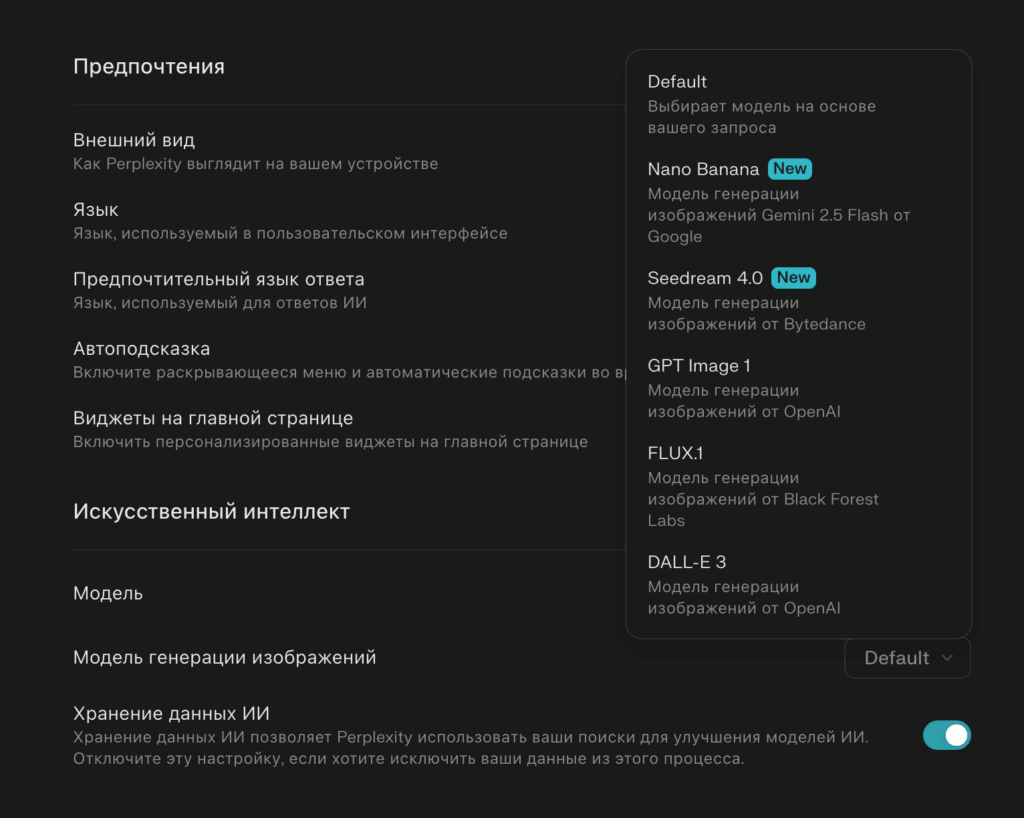Pick Seedream 4.0 image model

(x=705, y=279)
